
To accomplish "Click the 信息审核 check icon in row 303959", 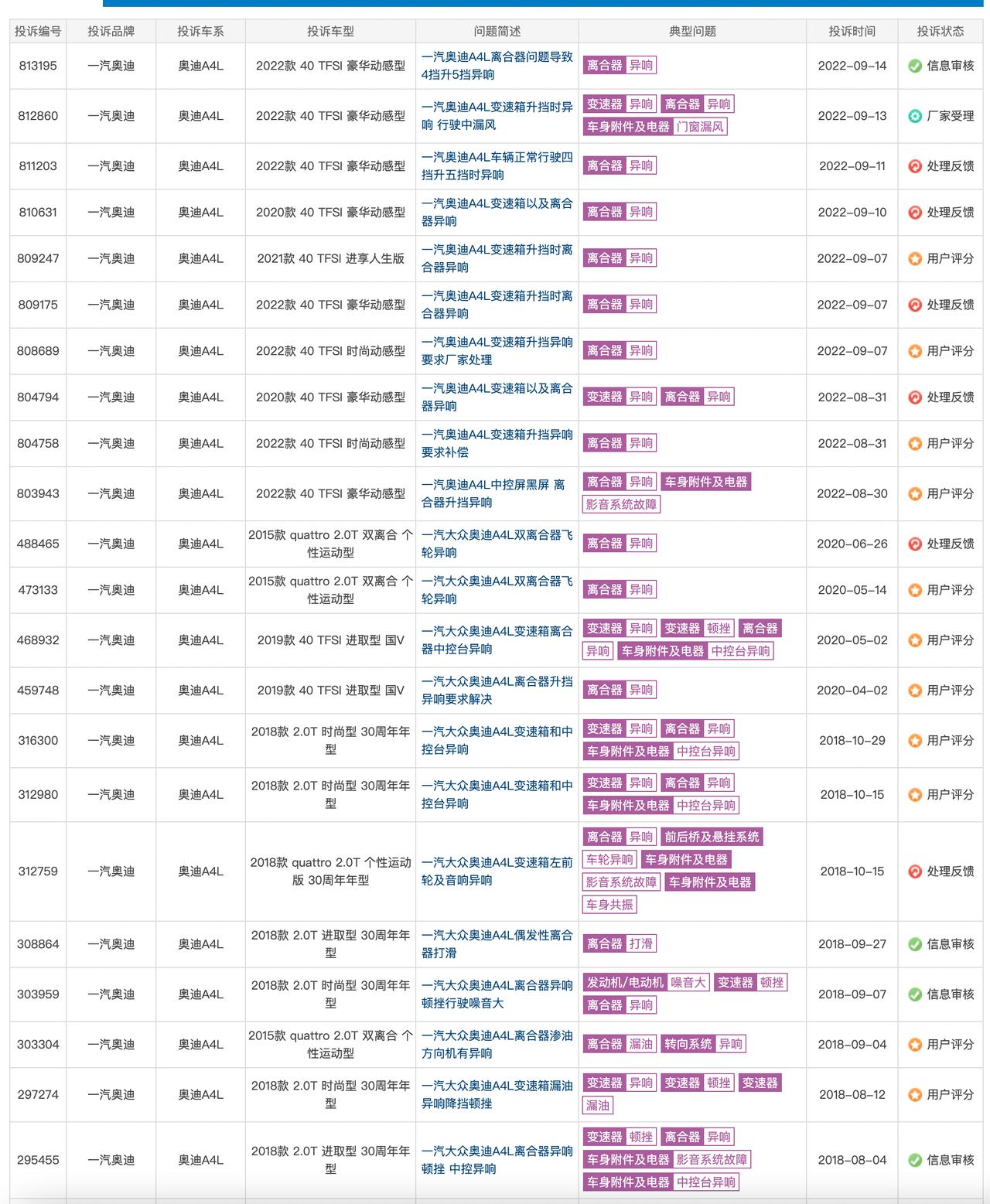I will click(915, 994).
